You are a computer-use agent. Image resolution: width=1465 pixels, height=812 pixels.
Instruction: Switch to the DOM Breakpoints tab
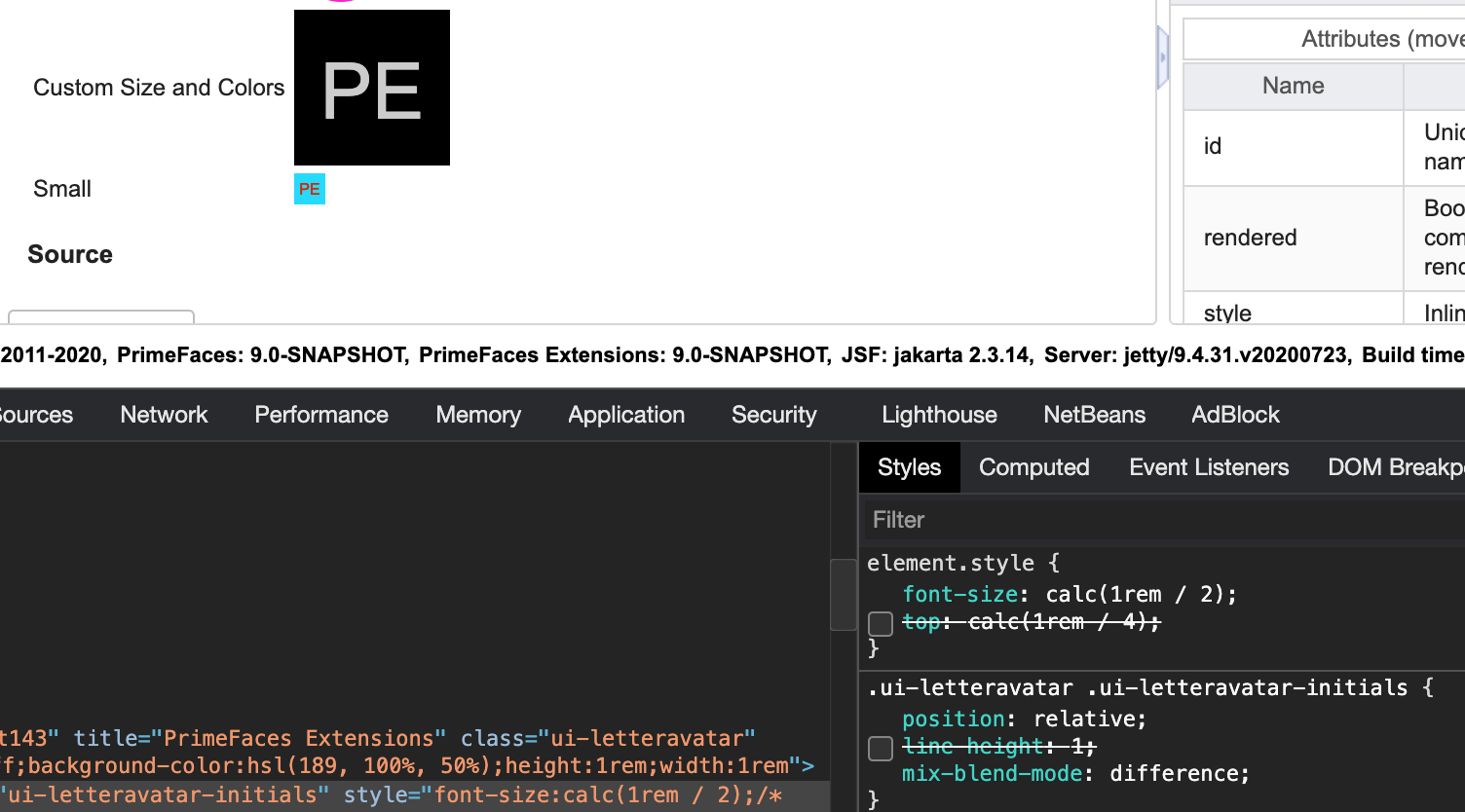[1405, 466]
